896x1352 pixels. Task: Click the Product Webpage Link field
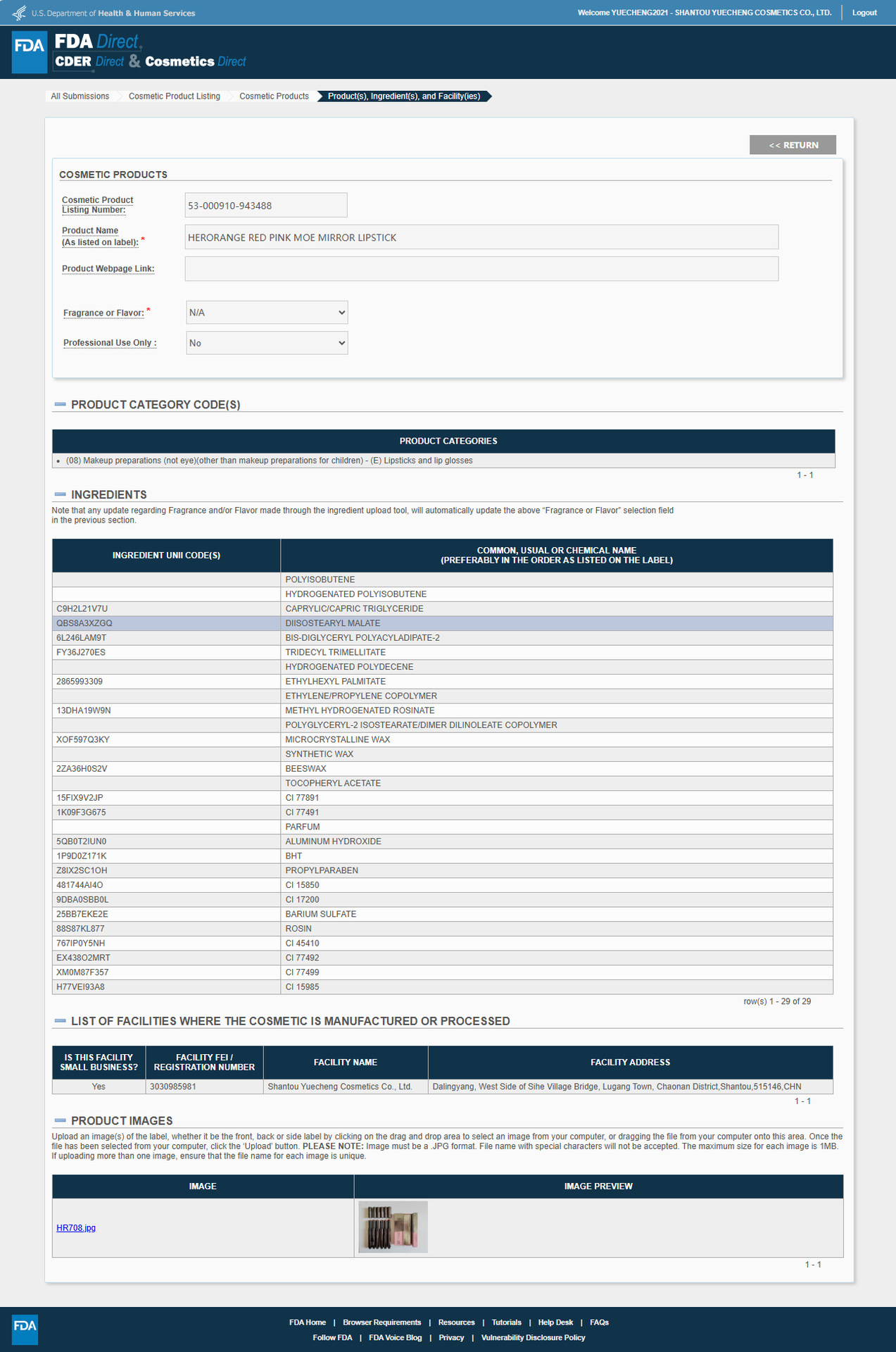tap(481, 269)
